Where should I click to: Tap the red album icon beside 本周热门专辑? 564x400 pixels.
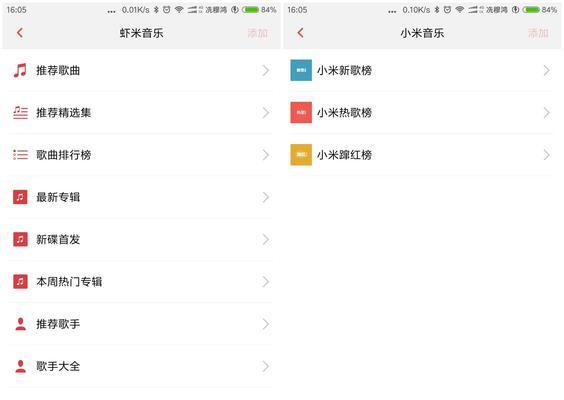(x=20, y=282)
